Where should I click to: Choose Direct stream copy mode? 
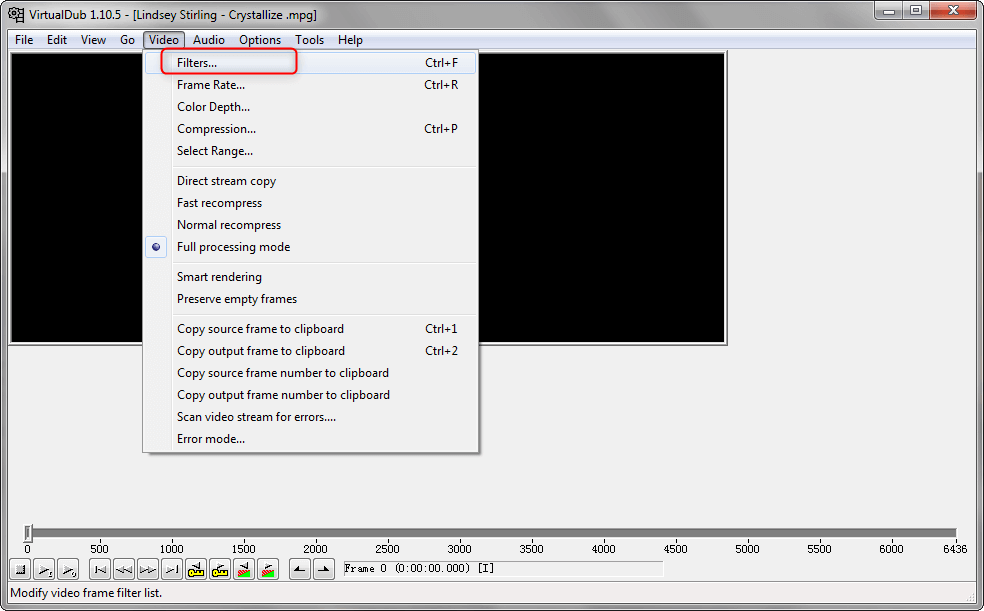point(226,181)
